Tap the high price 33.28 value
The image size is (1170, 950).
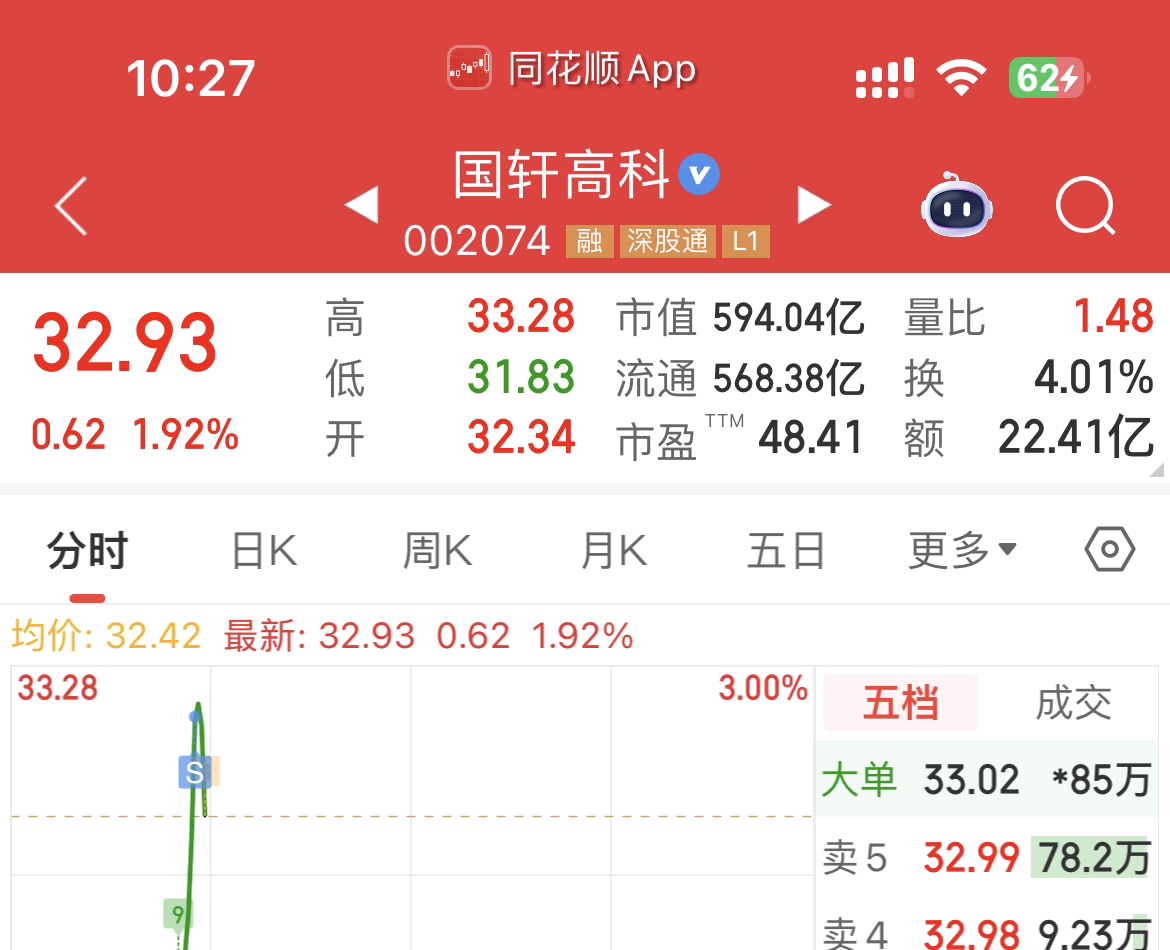click(x=521, y=316)
